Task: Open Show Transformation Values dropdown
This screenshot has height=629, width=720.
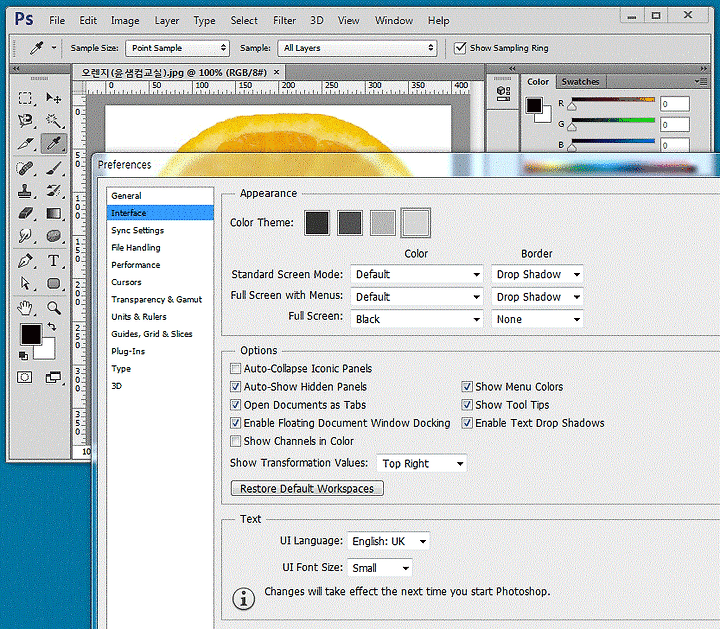Action: (421, 463)
